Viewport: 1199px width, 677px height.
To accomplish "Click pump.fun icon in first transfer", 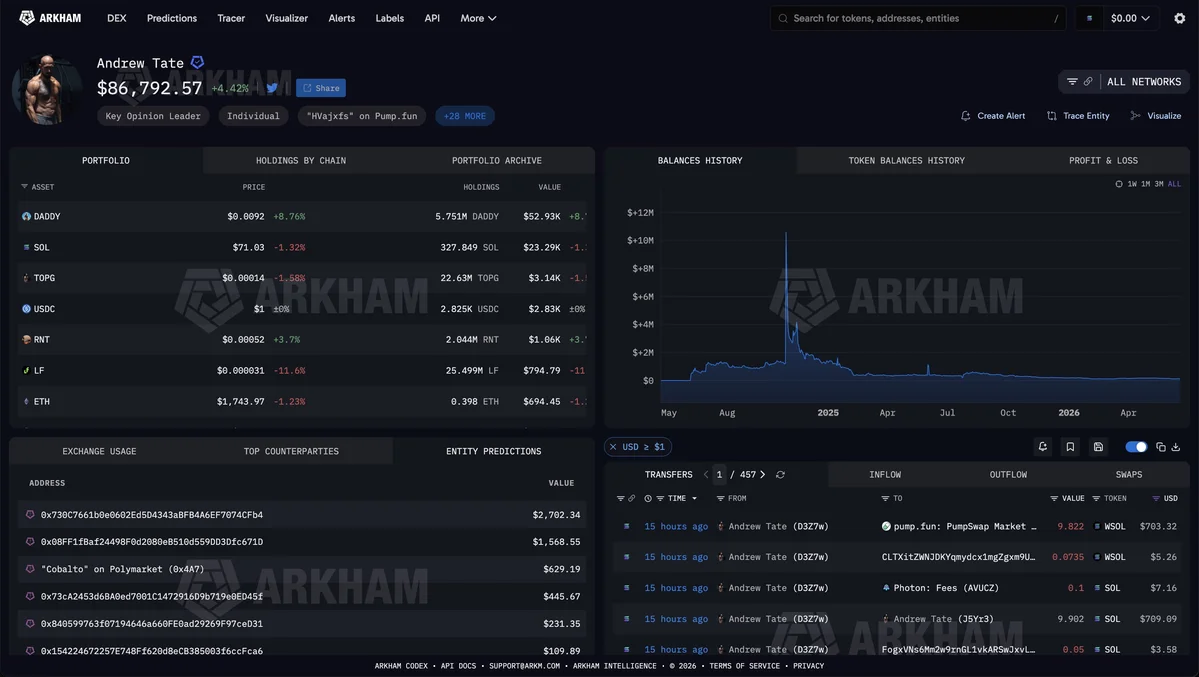I will click(885, 526).
